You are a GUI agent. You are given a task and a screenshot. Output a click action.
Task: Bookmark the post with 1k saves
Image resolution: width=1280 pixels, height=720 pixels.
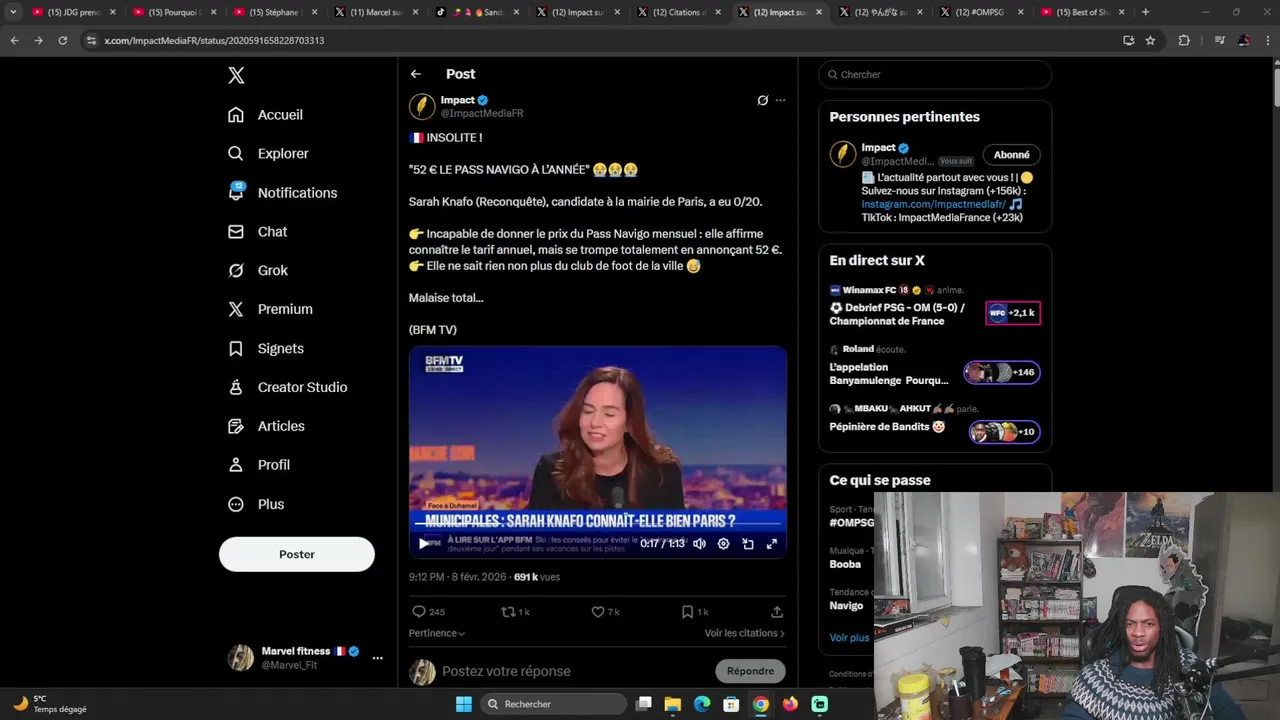click(x=695, y=612)
